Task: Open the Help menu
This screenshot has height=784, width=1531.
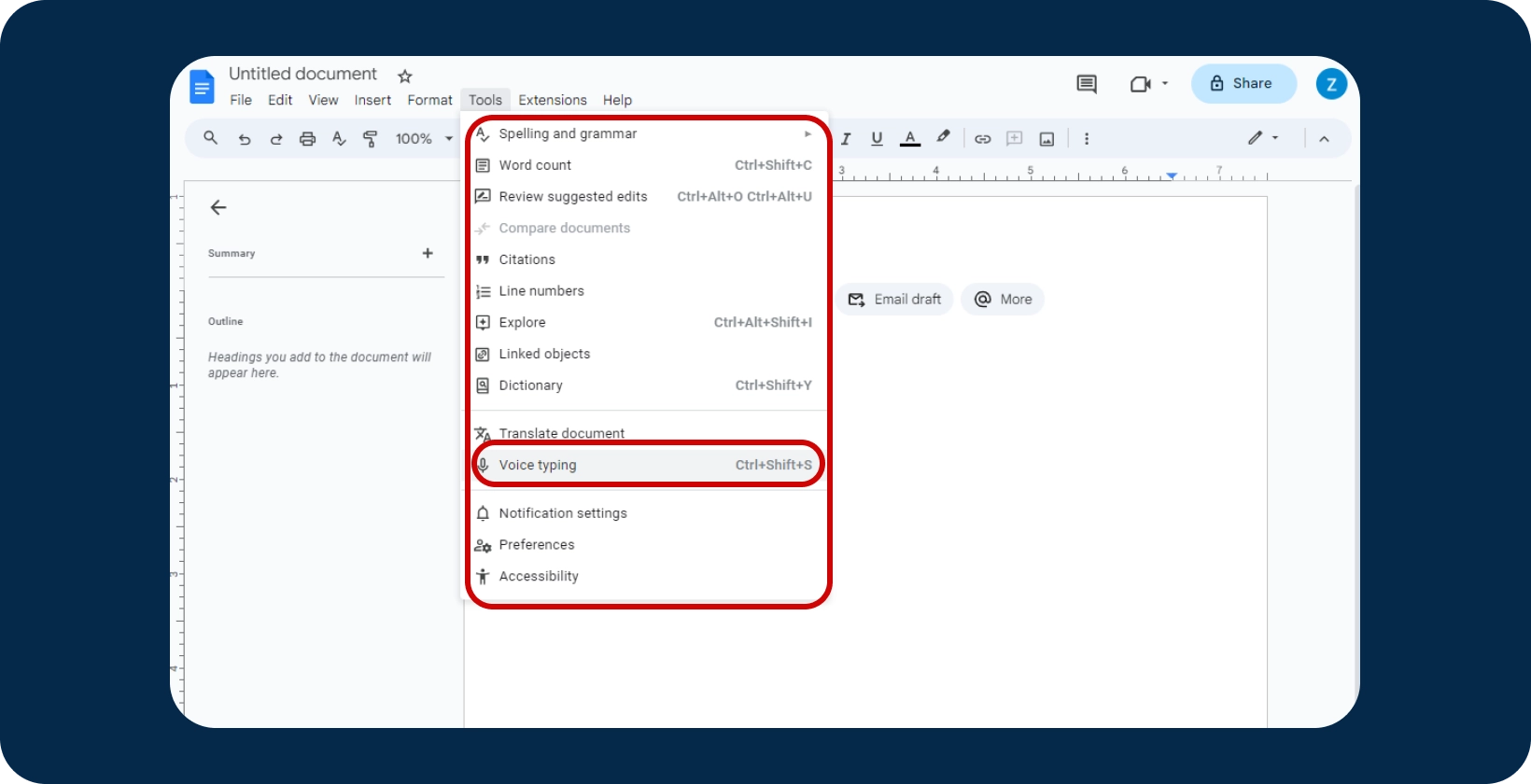Action: [x=617, y=100]
